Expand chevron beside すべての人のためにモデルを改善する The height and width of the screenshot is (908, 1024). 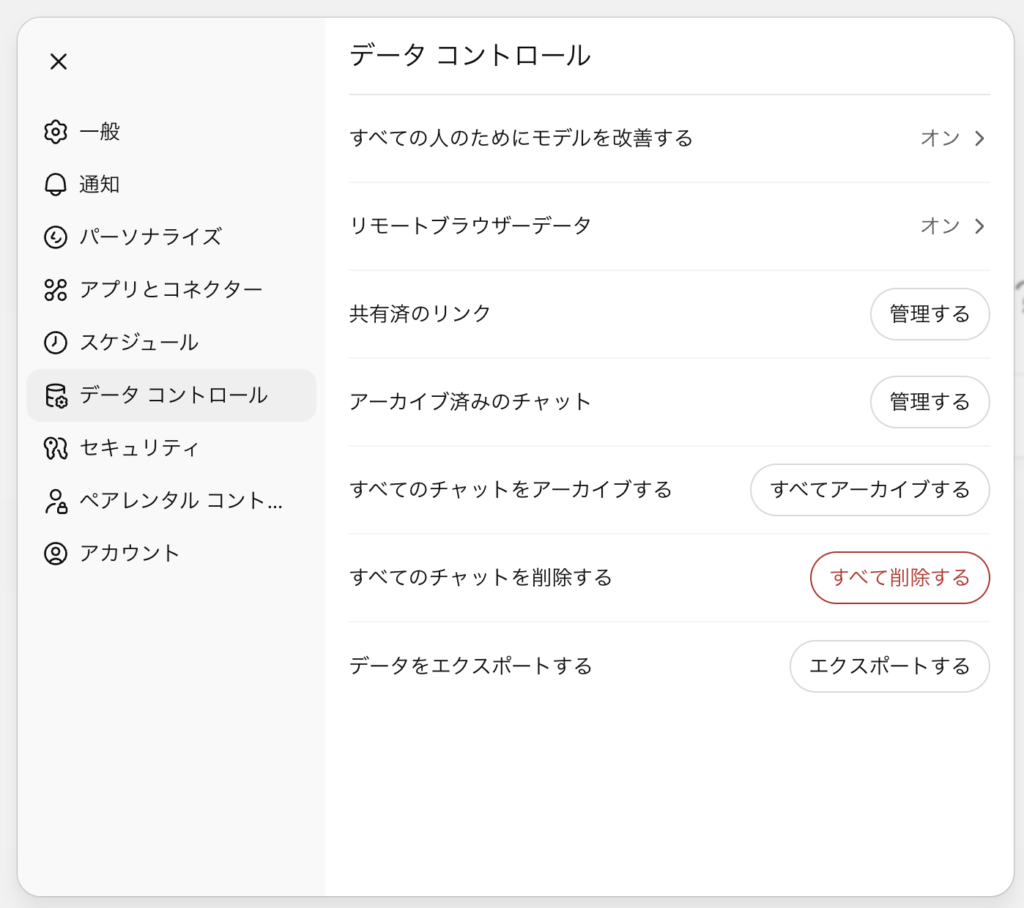[980, 138]
